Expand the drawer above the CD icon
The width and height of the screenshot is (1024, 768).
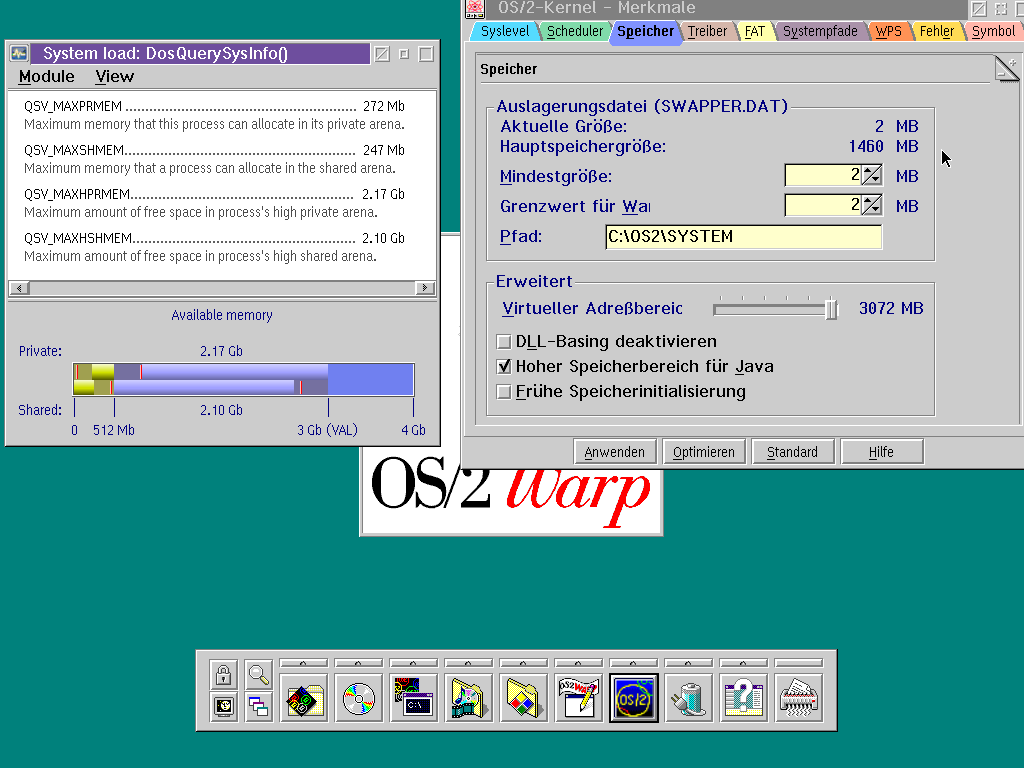[359, 663]
